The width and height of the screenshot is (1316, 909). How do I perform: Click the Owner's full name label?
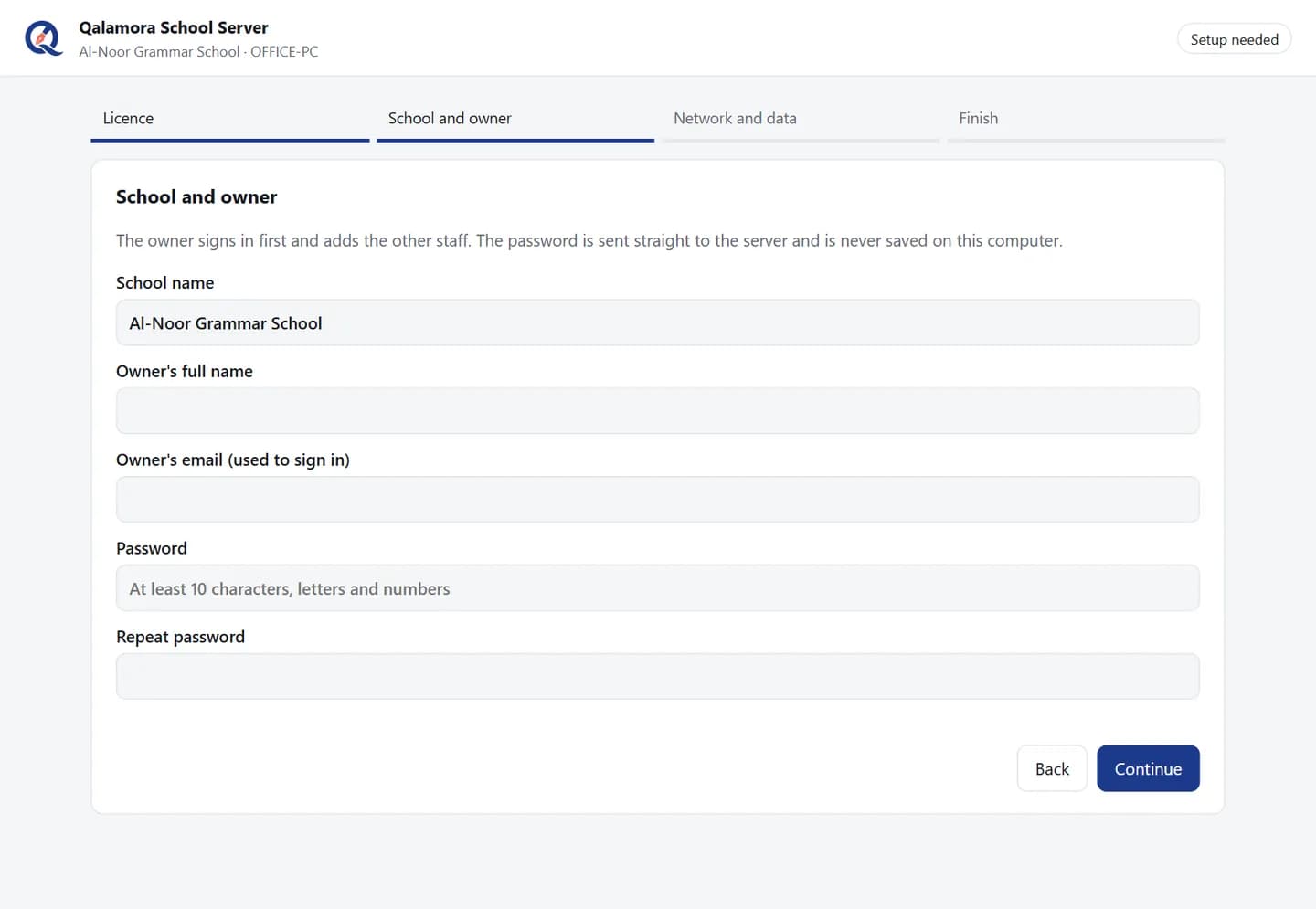coord(185,372)
